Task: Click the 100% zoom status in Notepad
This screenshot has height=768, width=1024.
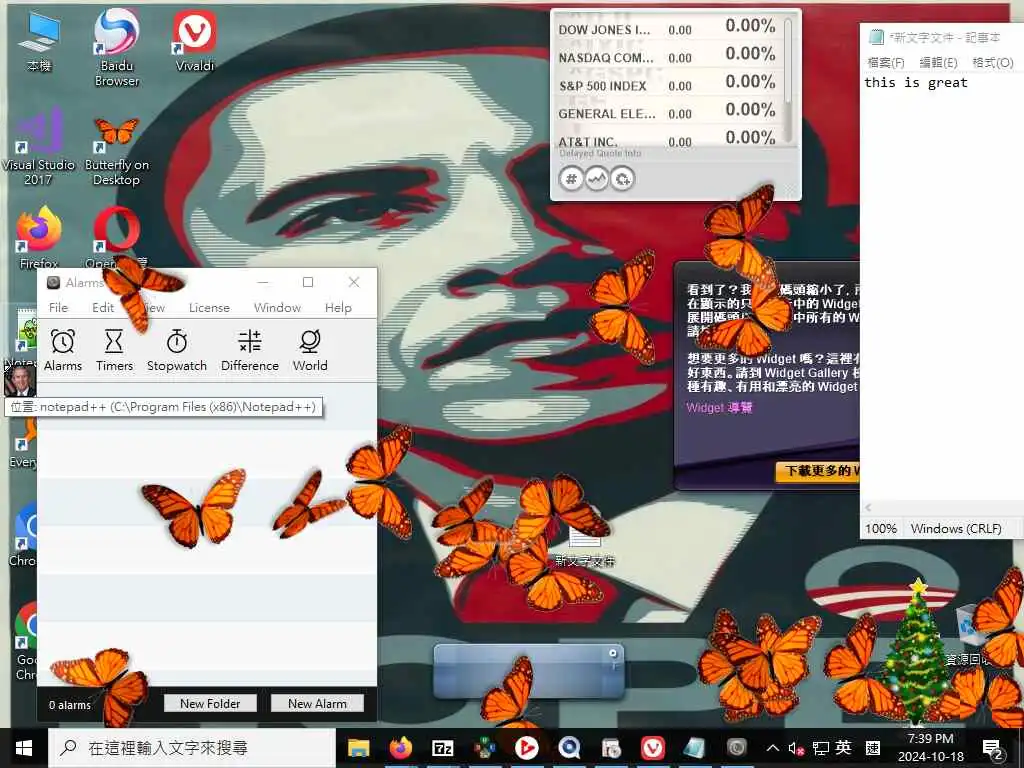Action: point(881,528)
